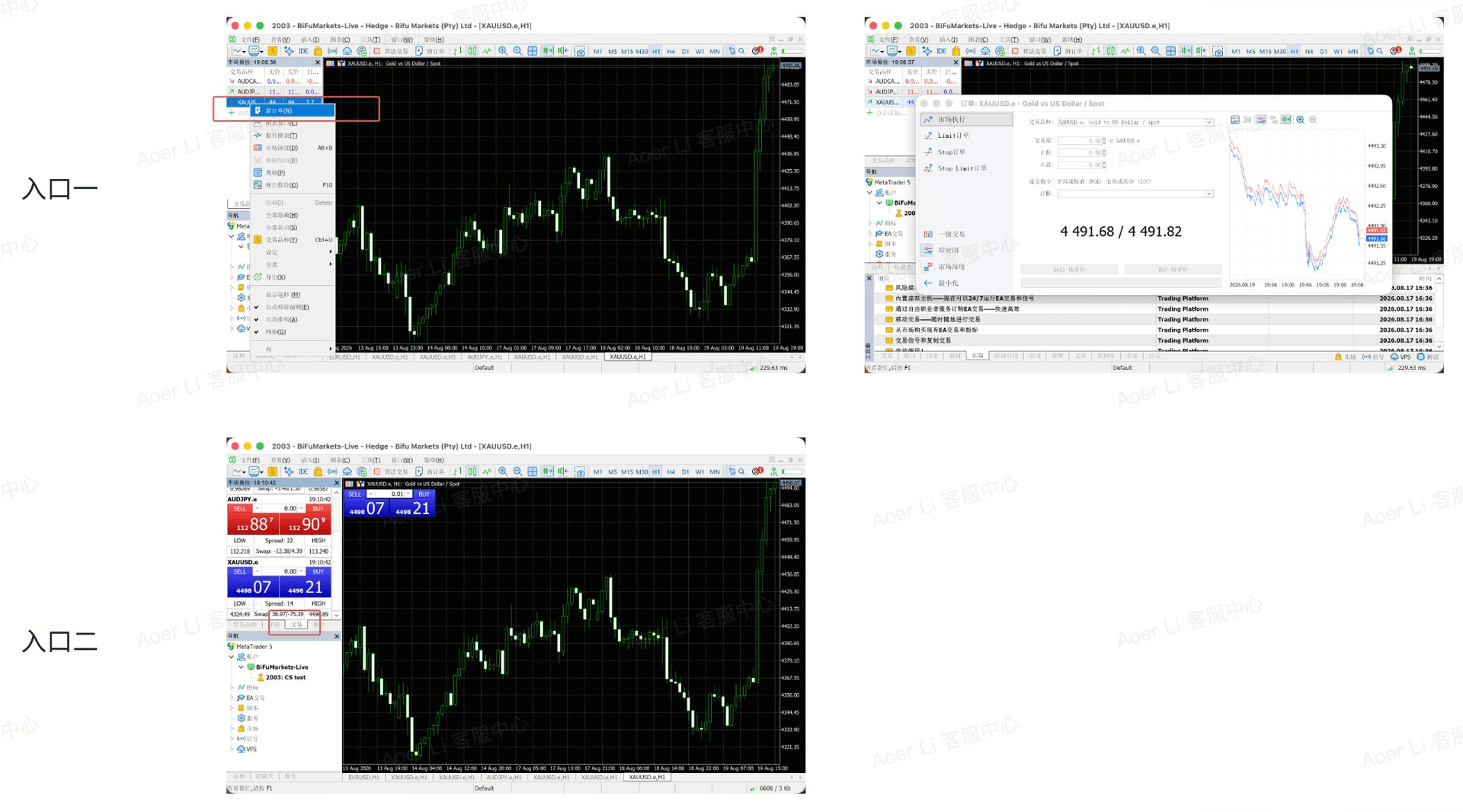Click the mailbox list scrollbar down arrow behind the order dialog
Screen dimensions: 1463x812
[x=1439, y=346]
